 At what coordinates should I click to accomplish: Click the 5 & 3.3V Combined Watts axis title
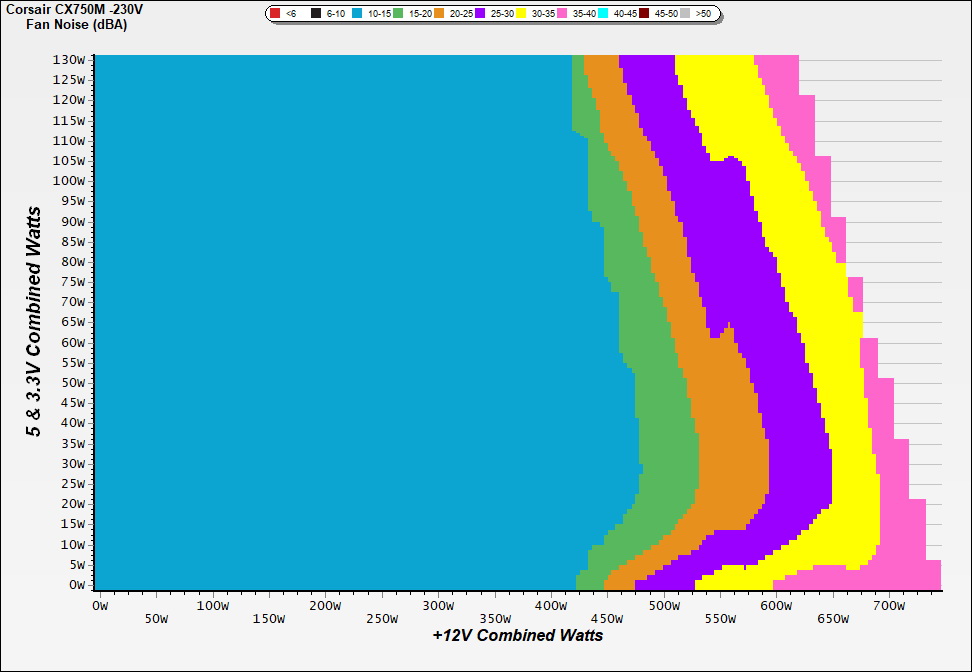click(x=34, y=321)
